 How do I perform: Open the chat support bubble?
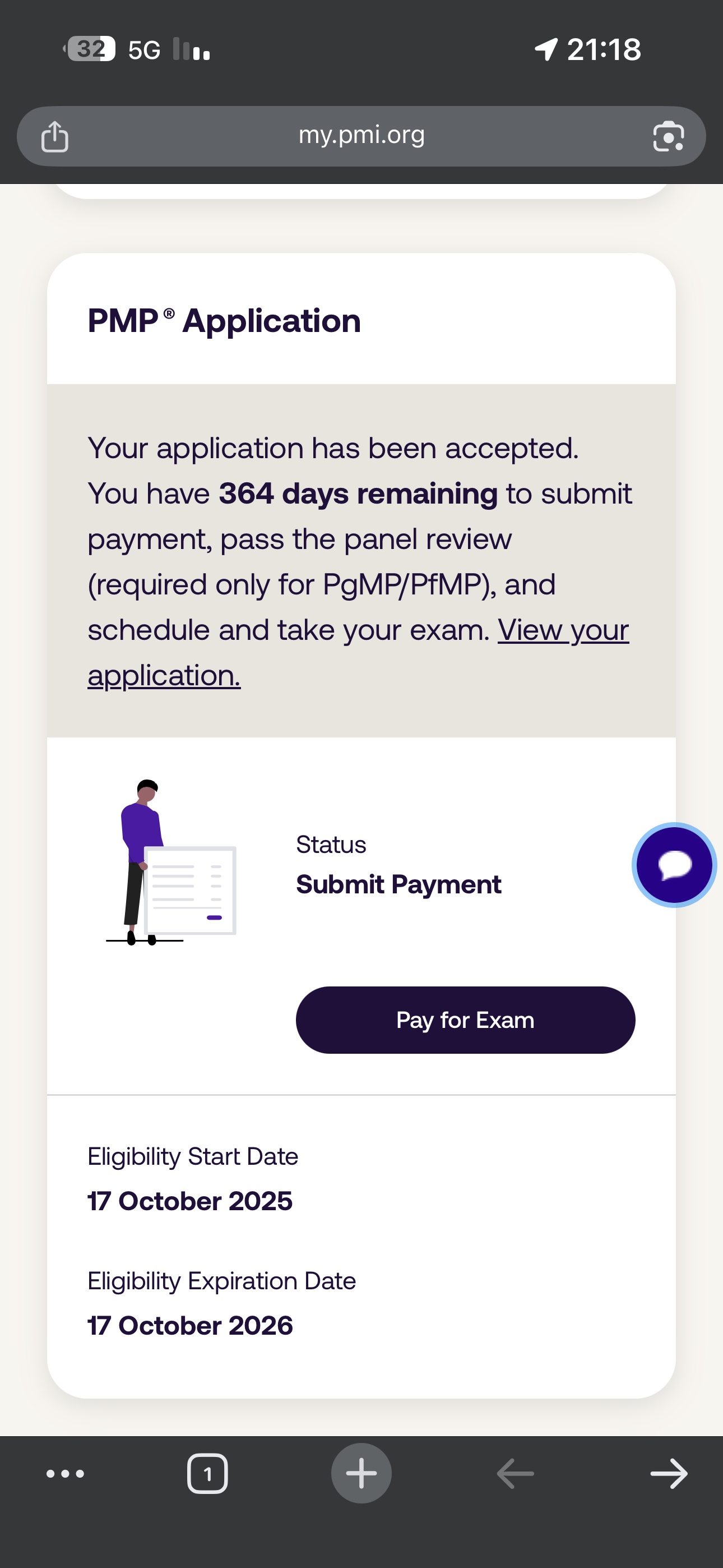click(674, 864)
